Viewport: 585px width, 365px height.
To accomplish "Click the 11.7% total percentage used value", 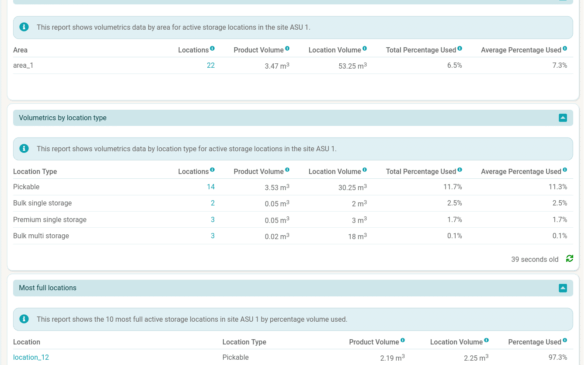I will [453, 187].
